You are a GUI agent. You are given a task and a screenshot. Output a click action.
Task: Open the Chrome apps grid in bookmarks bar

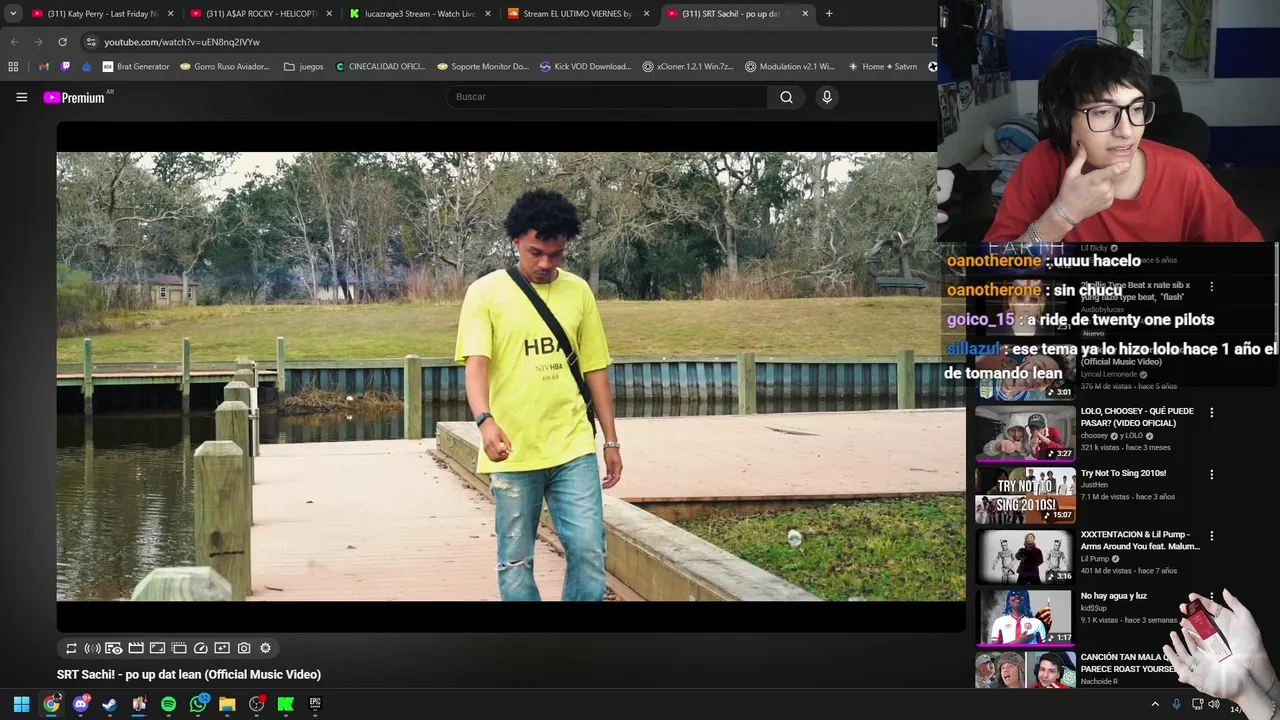pos(13,67)
